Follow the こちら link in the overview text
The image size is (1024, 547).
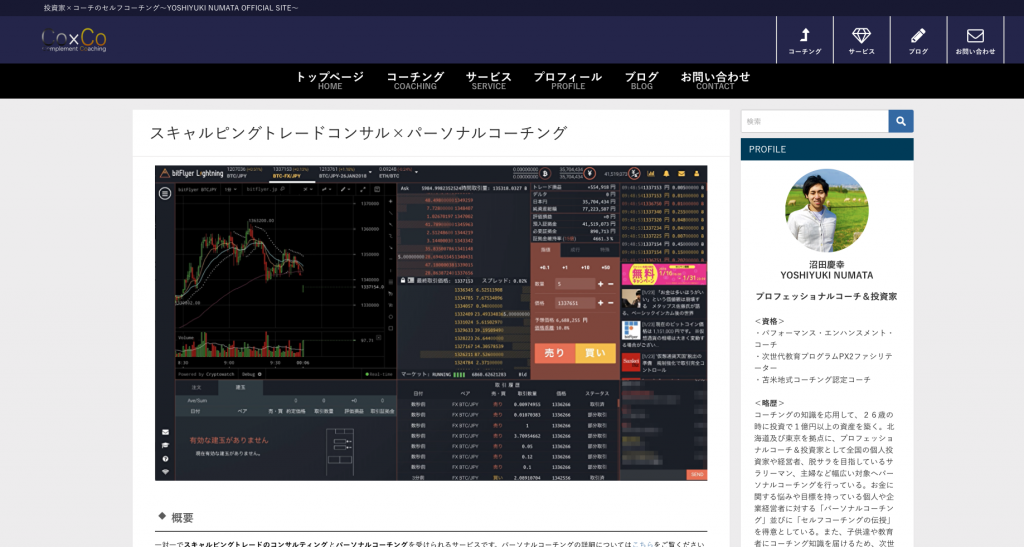tap(642, 543)
